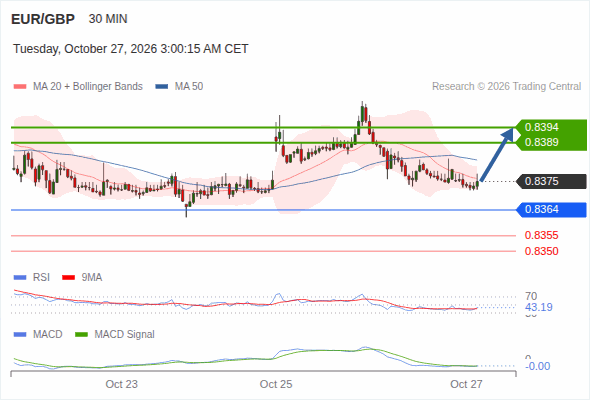Click the 0.8389 resistance price label

click(541, 142)
